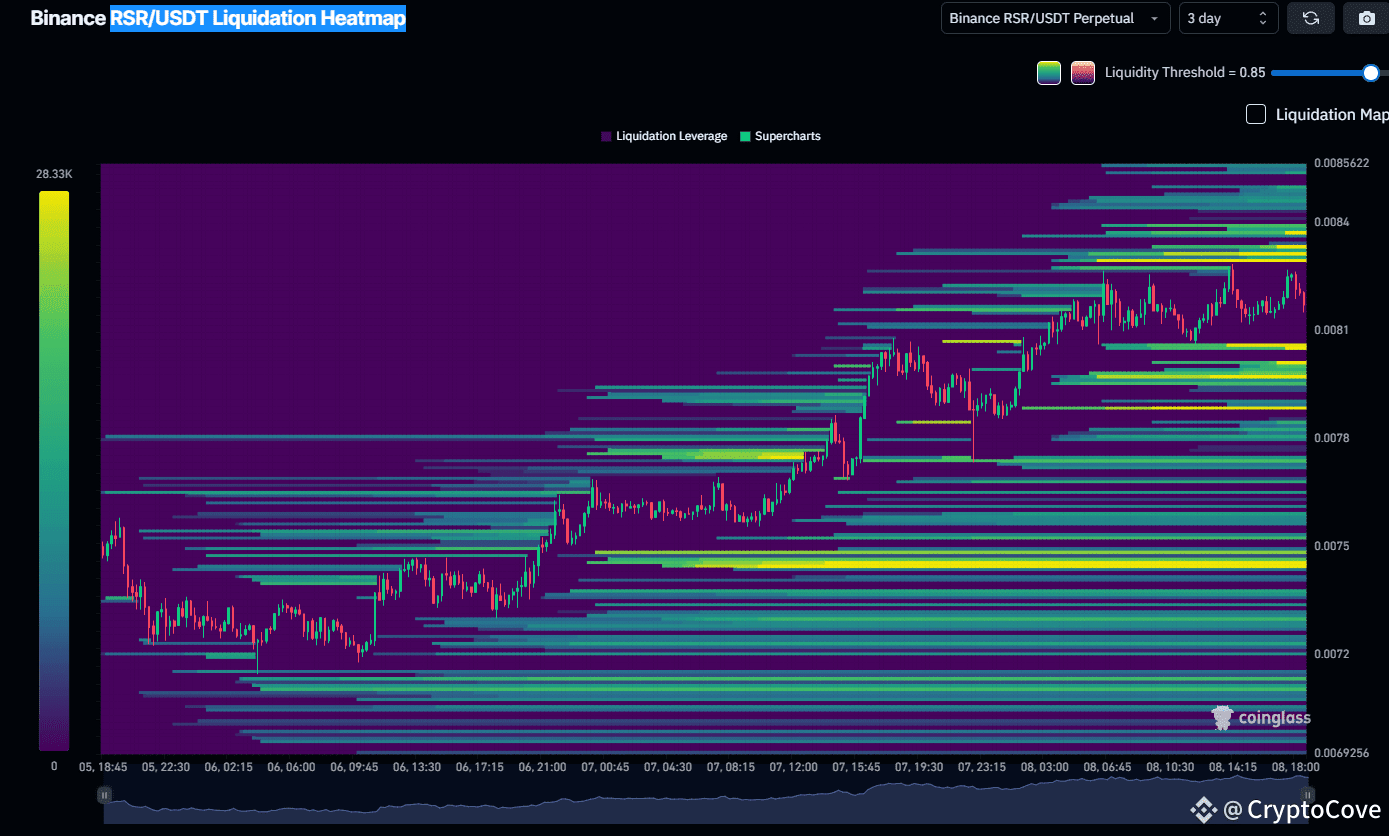
Task: Enable the Liquidation Map checkbox
Action: [x=1256, y=114]
